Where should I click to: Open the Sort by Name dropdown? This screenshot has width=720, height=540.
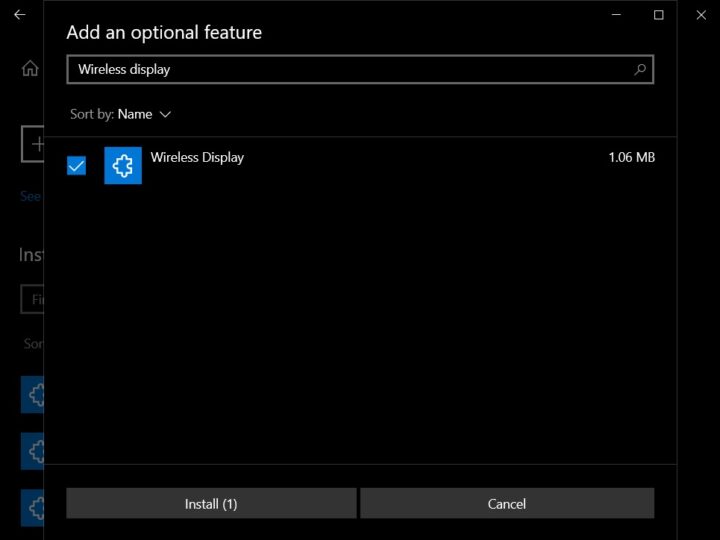point(144,114)
